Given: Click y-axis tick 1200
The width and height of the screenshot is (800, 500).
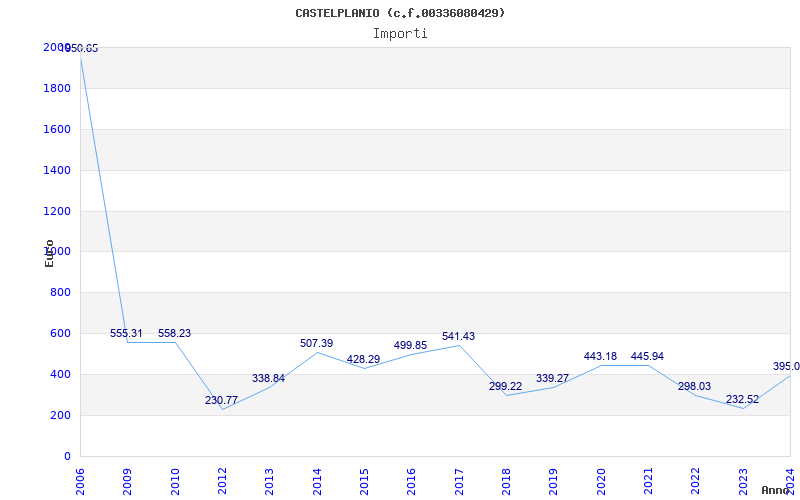Looking at the screenshot, I should 57,211.
